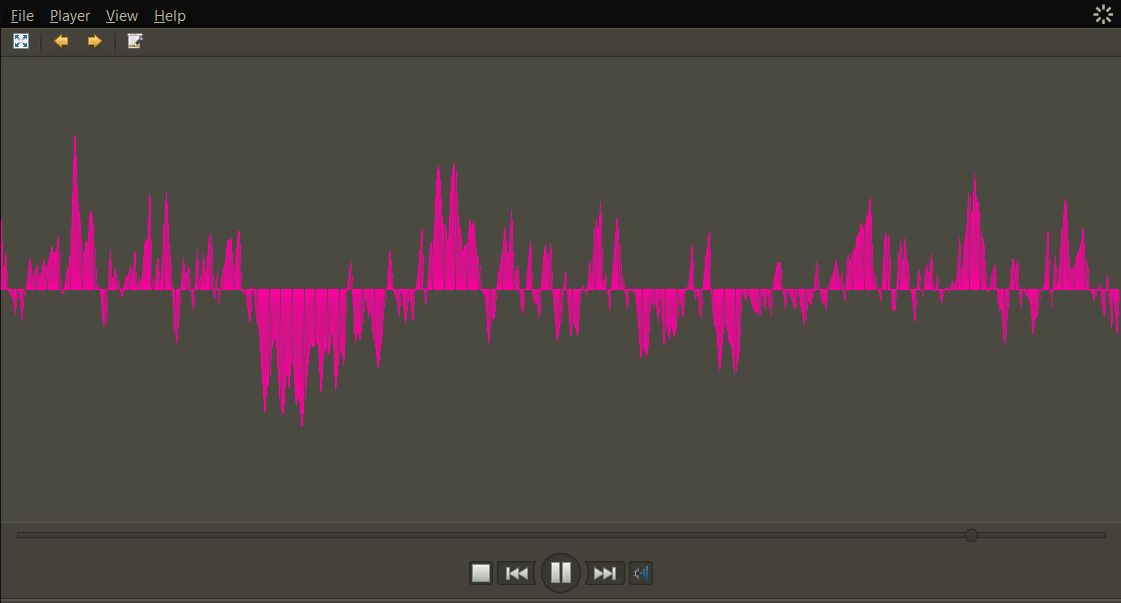Open the Help menu
Image resolution: width=1121 pixels, height=603 pixels.
click(169, 15)
